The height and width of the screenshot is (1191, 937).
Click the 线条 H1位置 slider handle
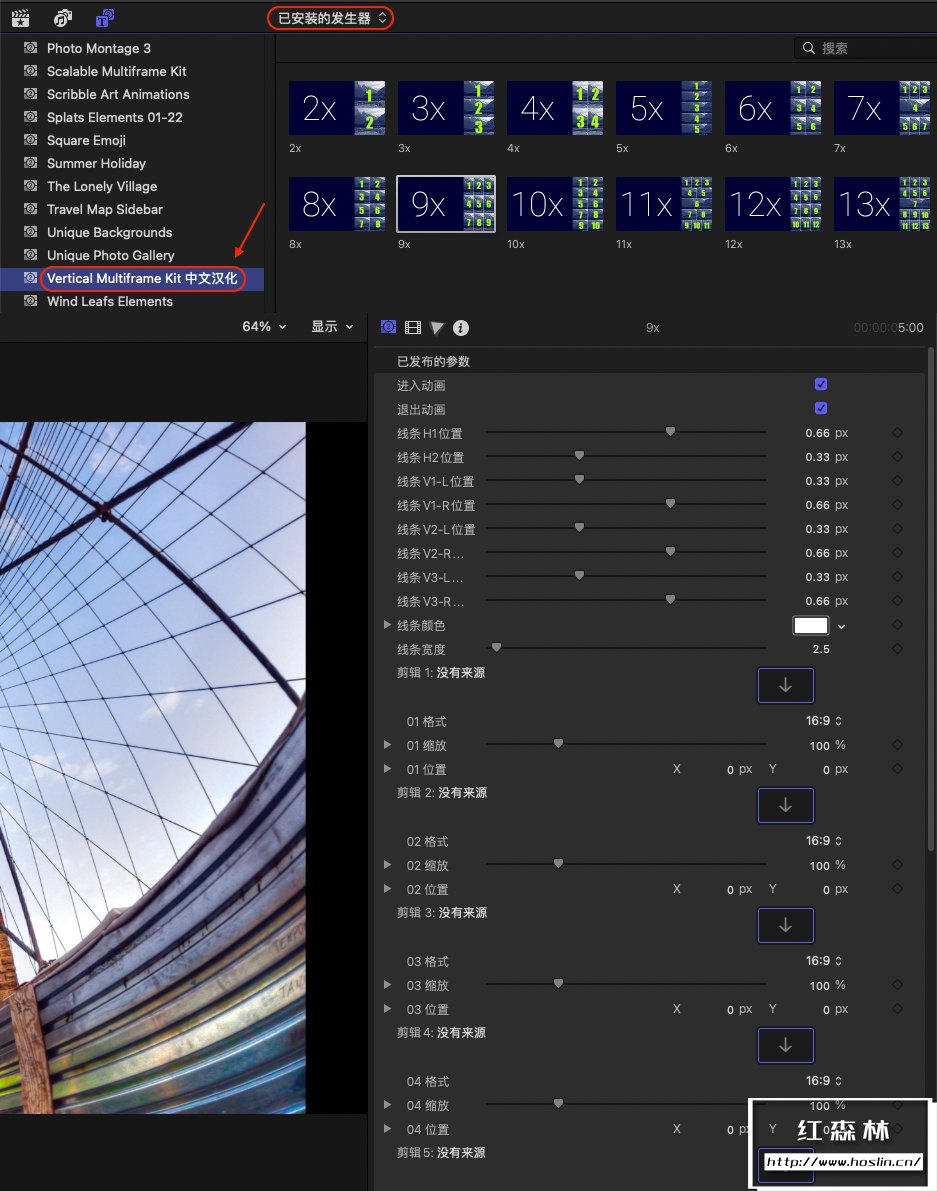[x=670, y=431]
